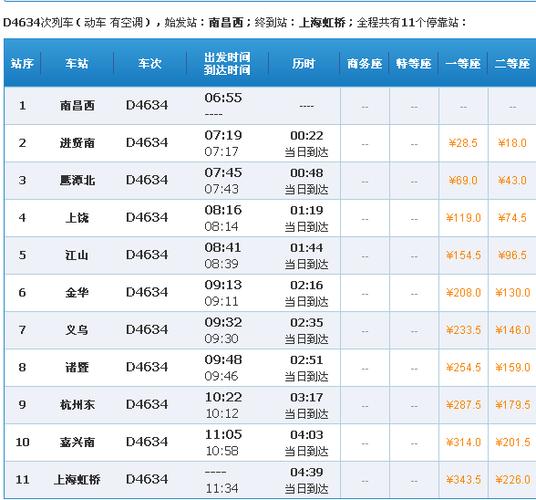Viewport: 536px width, 500px height.
Task: Click first-class price ¥28.5
Action: pos(463,143)
